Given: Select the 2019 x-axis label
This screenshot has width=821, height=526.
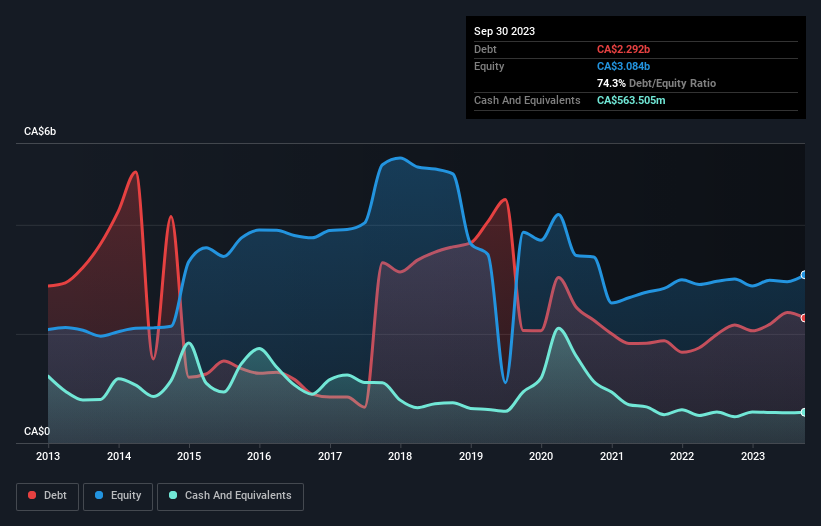Looking at the screenshot, I should (471, 456).
